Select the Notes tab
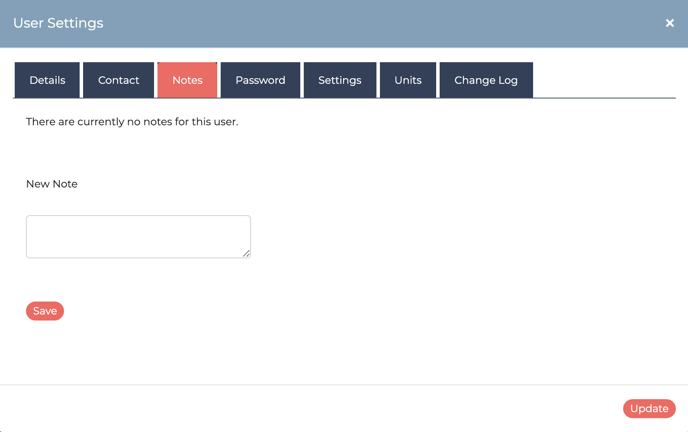The height and width of the screenshot is (432, 688). pos(187,80)
